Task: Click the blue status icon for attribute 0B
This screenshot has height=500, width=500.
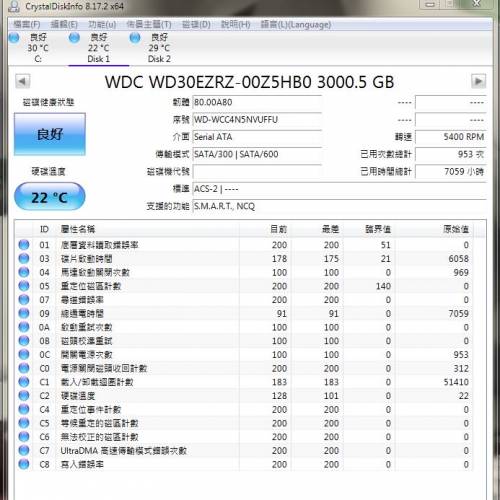Action: click(x=24, y=341)
